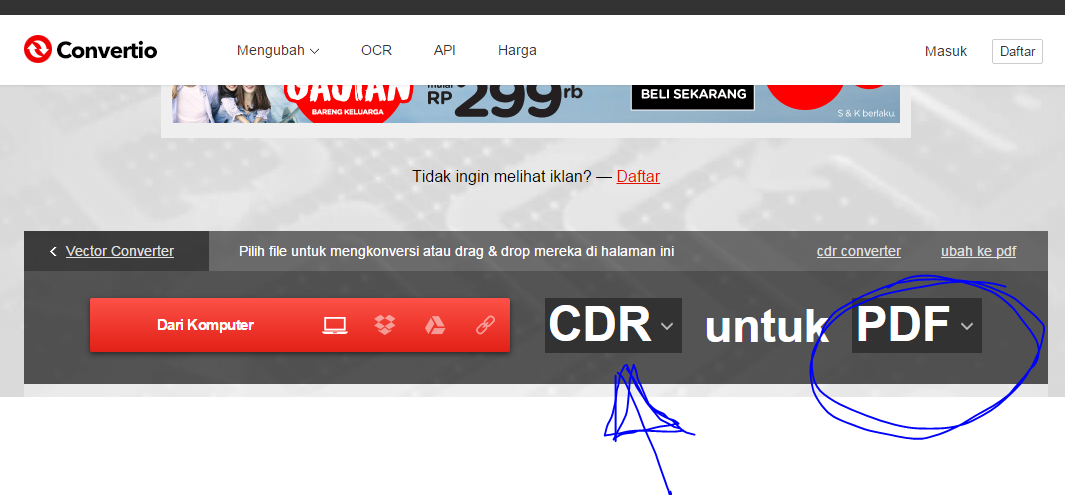Open the cdr converter link

click(x=859, y=251)
